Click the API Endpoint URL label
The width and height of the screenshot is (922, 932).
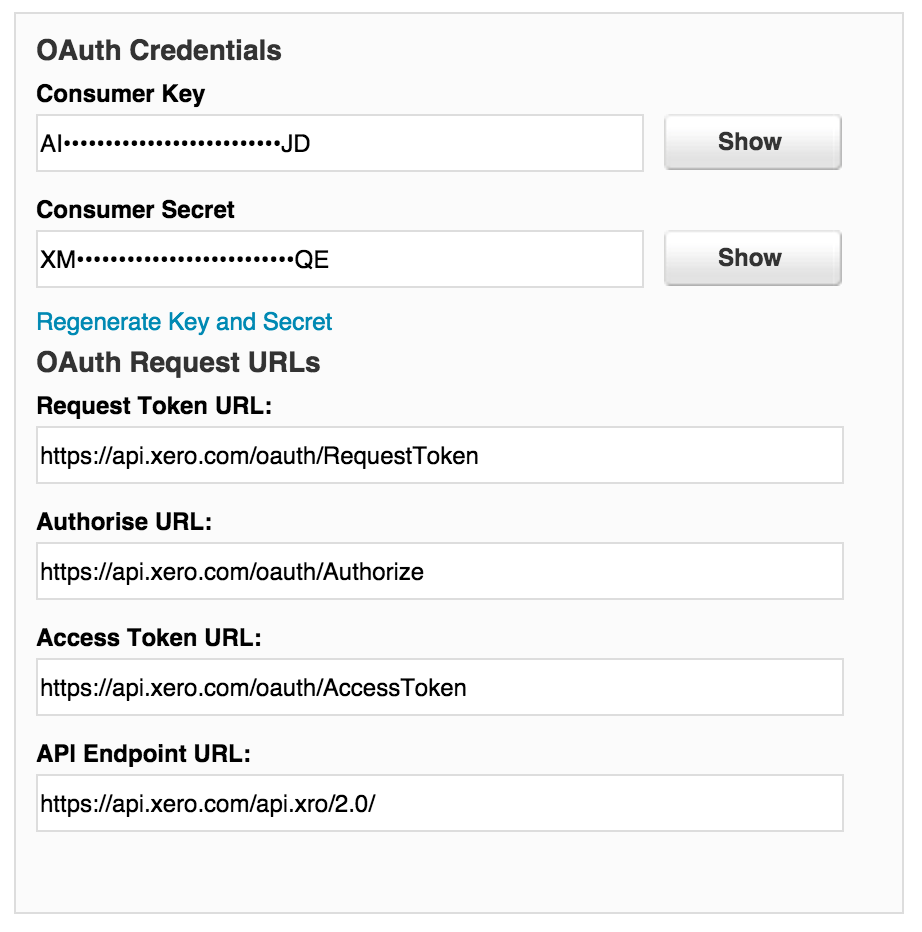point(144,754)
